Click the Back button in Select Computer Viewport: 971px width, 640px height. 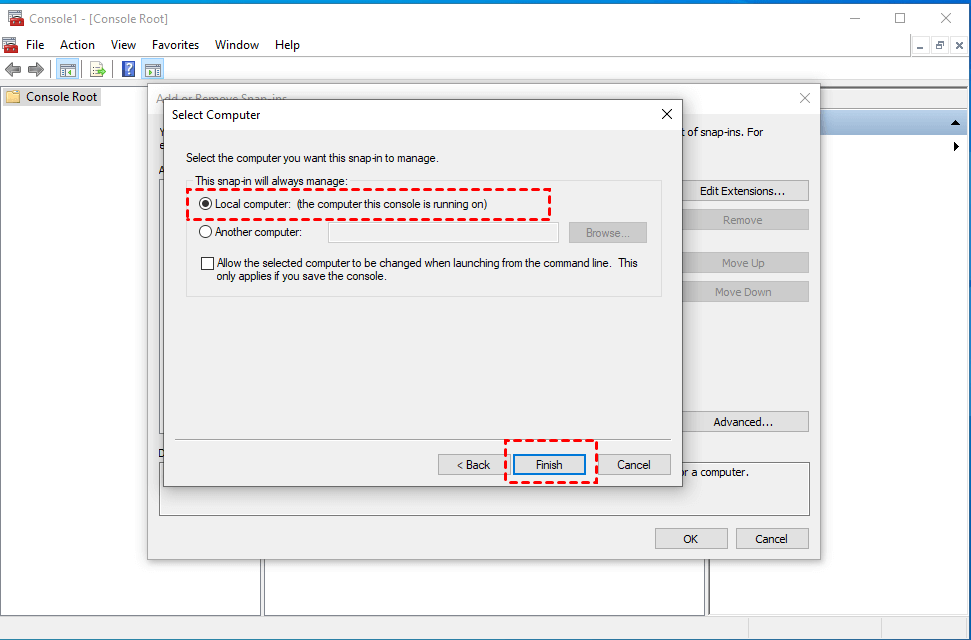tap(473, 465)
